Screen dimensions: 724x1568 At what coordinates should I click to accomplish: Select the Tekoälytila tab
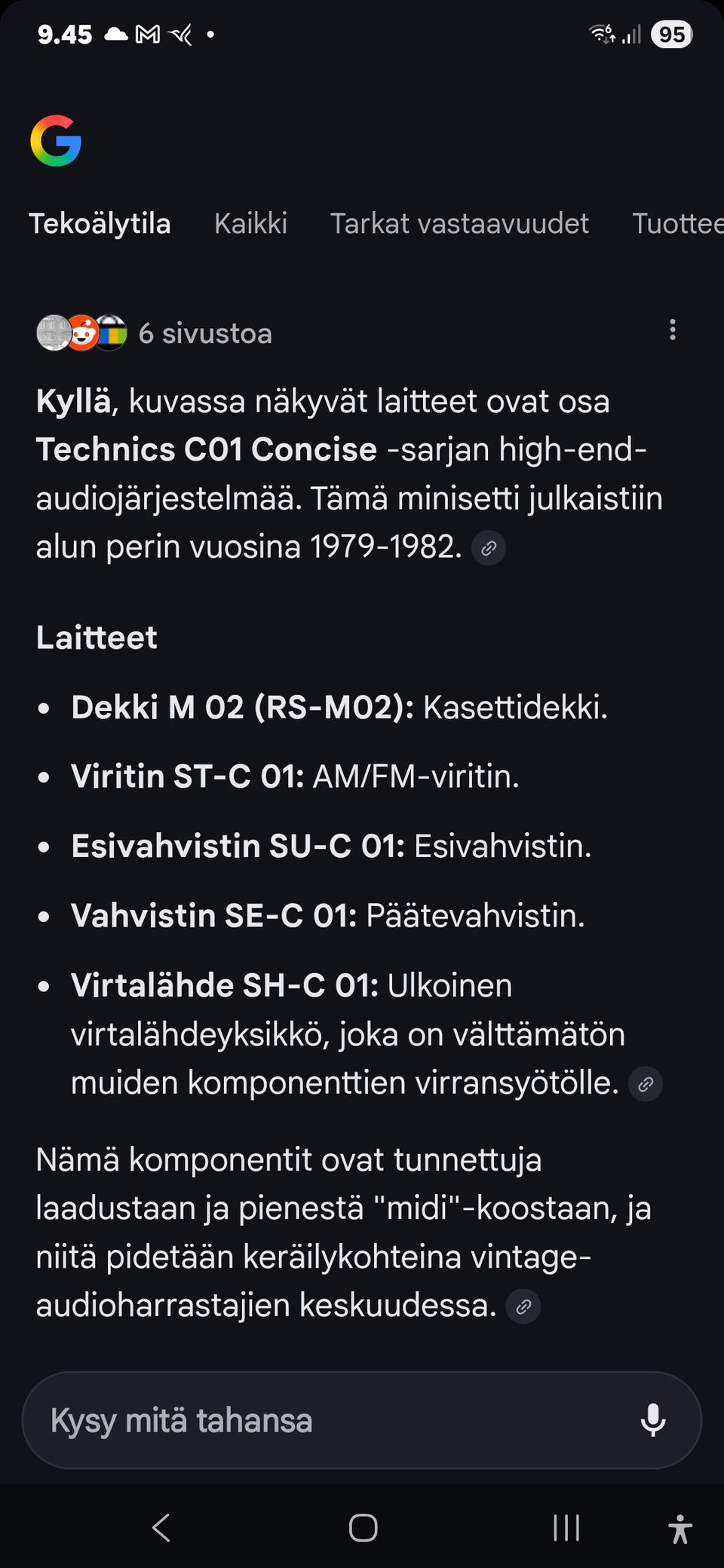coord(100,224)
